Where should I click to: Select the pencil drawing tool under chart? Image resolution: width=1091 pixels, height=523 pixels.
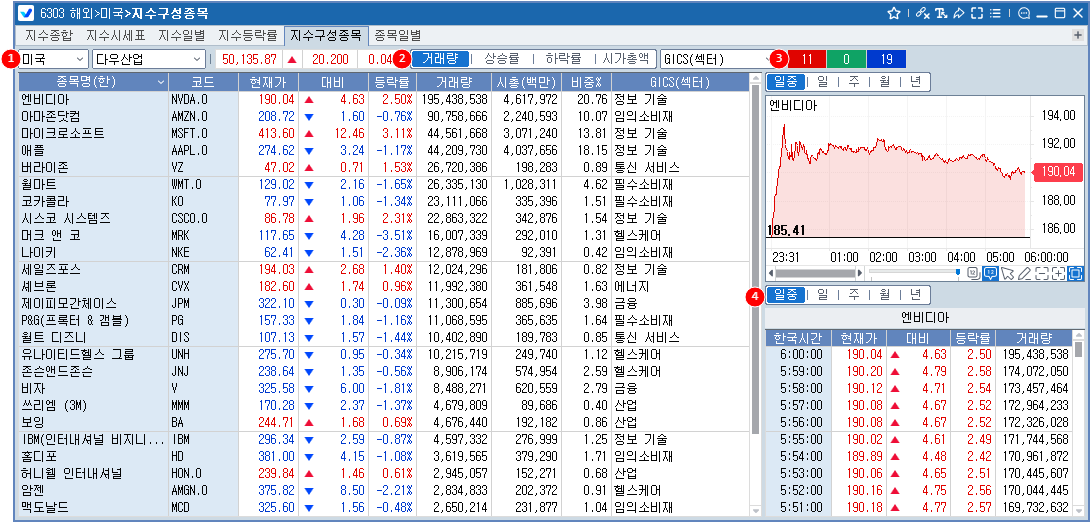(x=1024, y=273)
